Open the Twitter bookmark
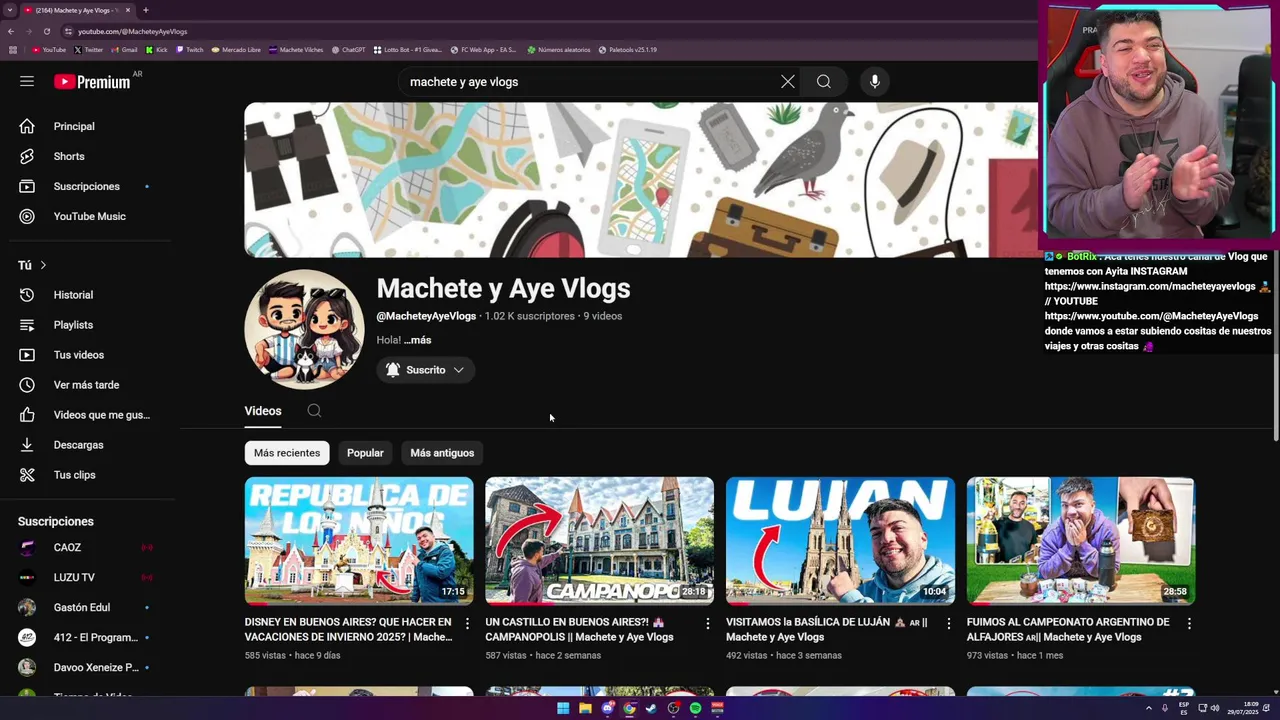The height and width of the screenshot is (720, 1280). pyautogui.click(x=89, y=50)
